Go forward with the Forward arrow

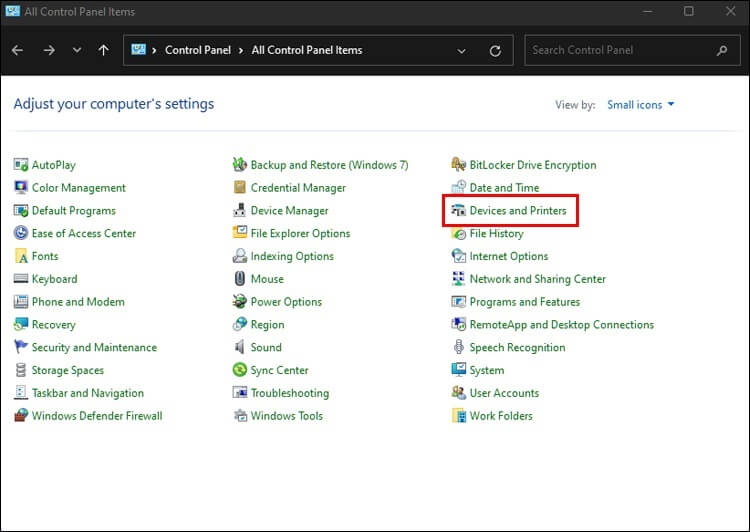[49, 50]
